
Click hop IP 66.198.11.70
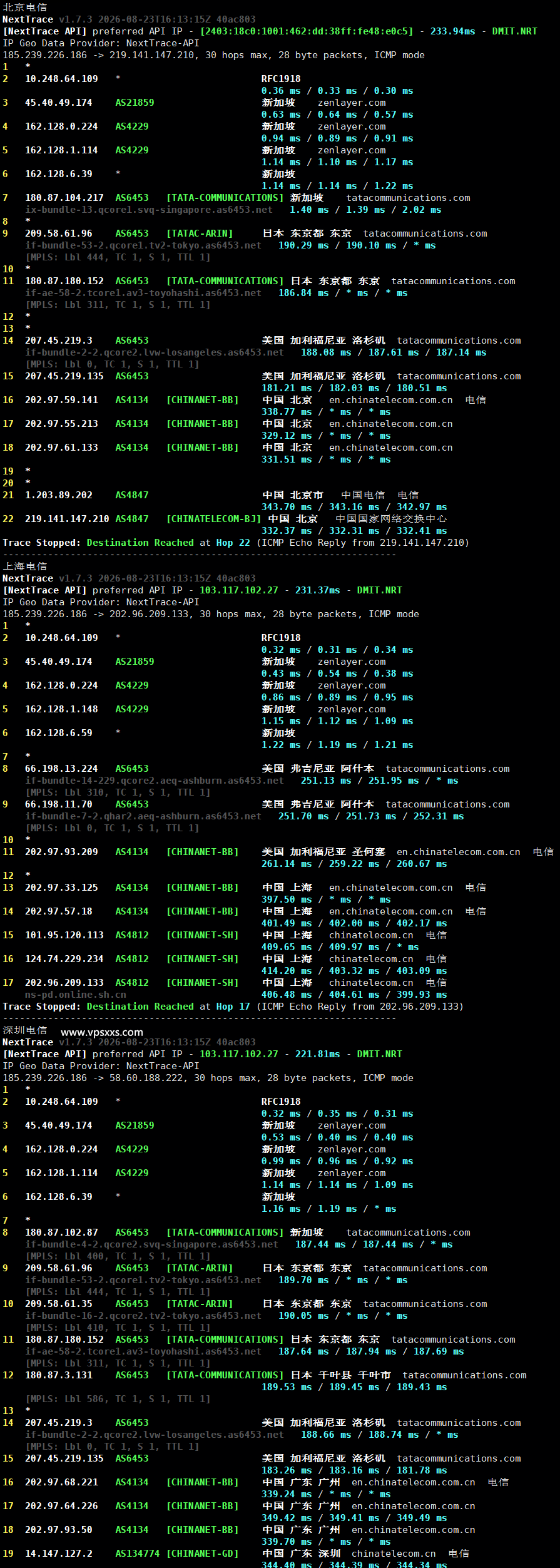pyautogui.click(x=59, y=804)
